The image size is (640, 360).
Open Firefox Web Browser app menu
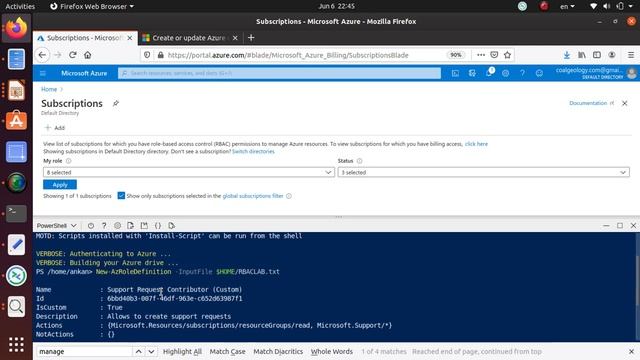coord(92,6)
